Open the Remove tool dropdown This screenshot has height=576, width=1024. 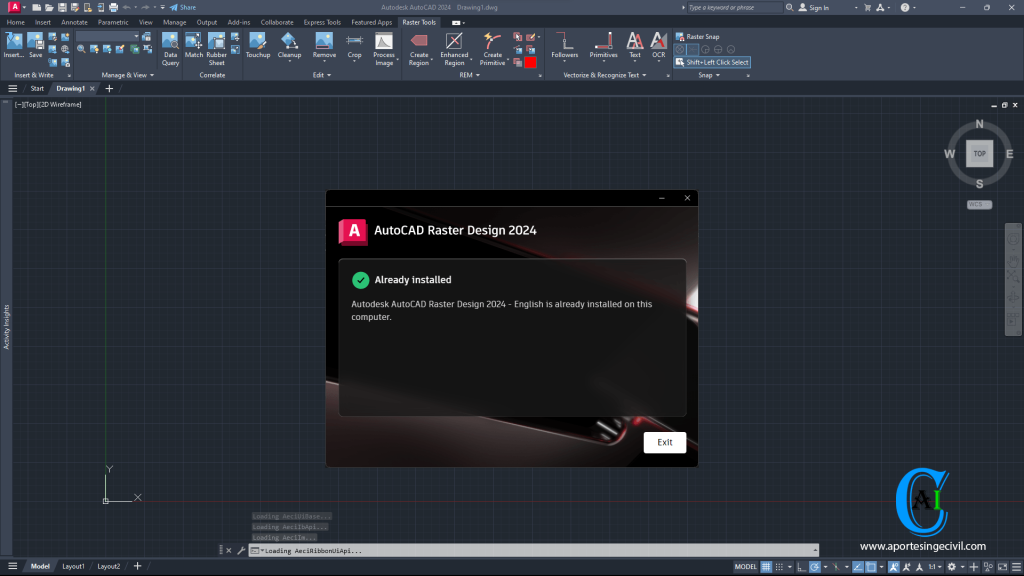[x=324, y=60]
